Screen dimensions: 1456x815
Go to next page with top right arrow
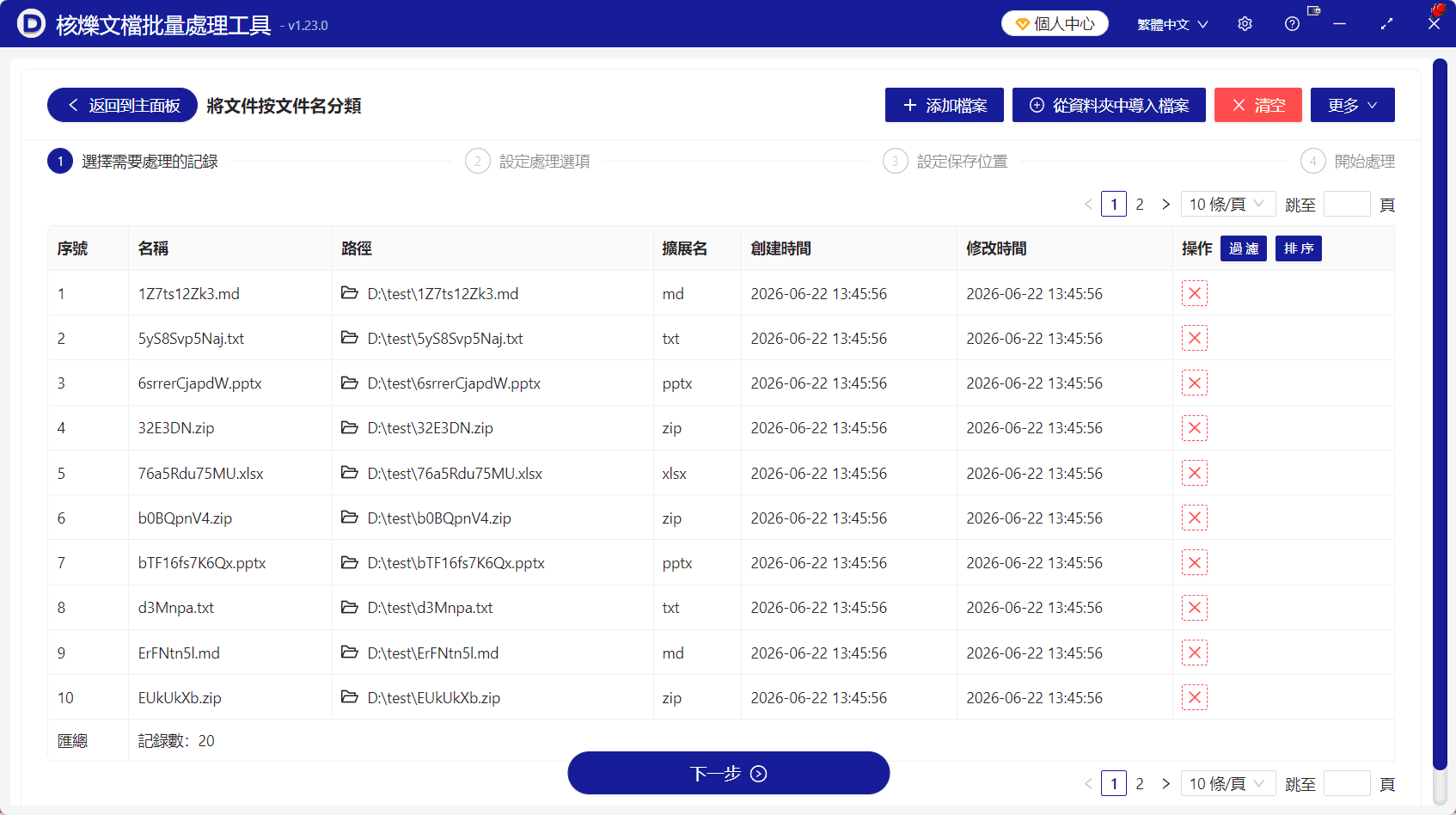click(x=1165, y=205)
